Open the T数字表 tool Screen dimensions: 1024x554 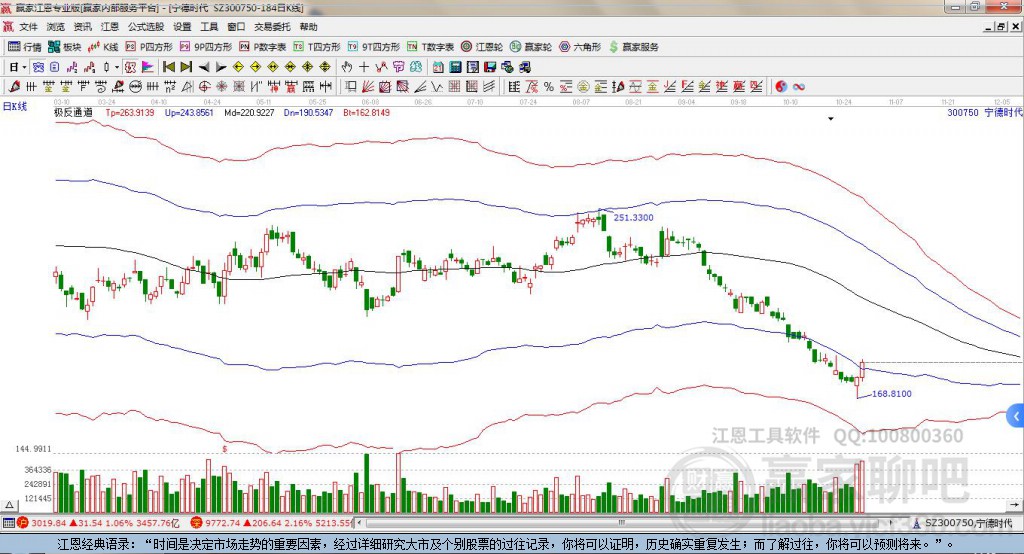click(x=430, y=47)
